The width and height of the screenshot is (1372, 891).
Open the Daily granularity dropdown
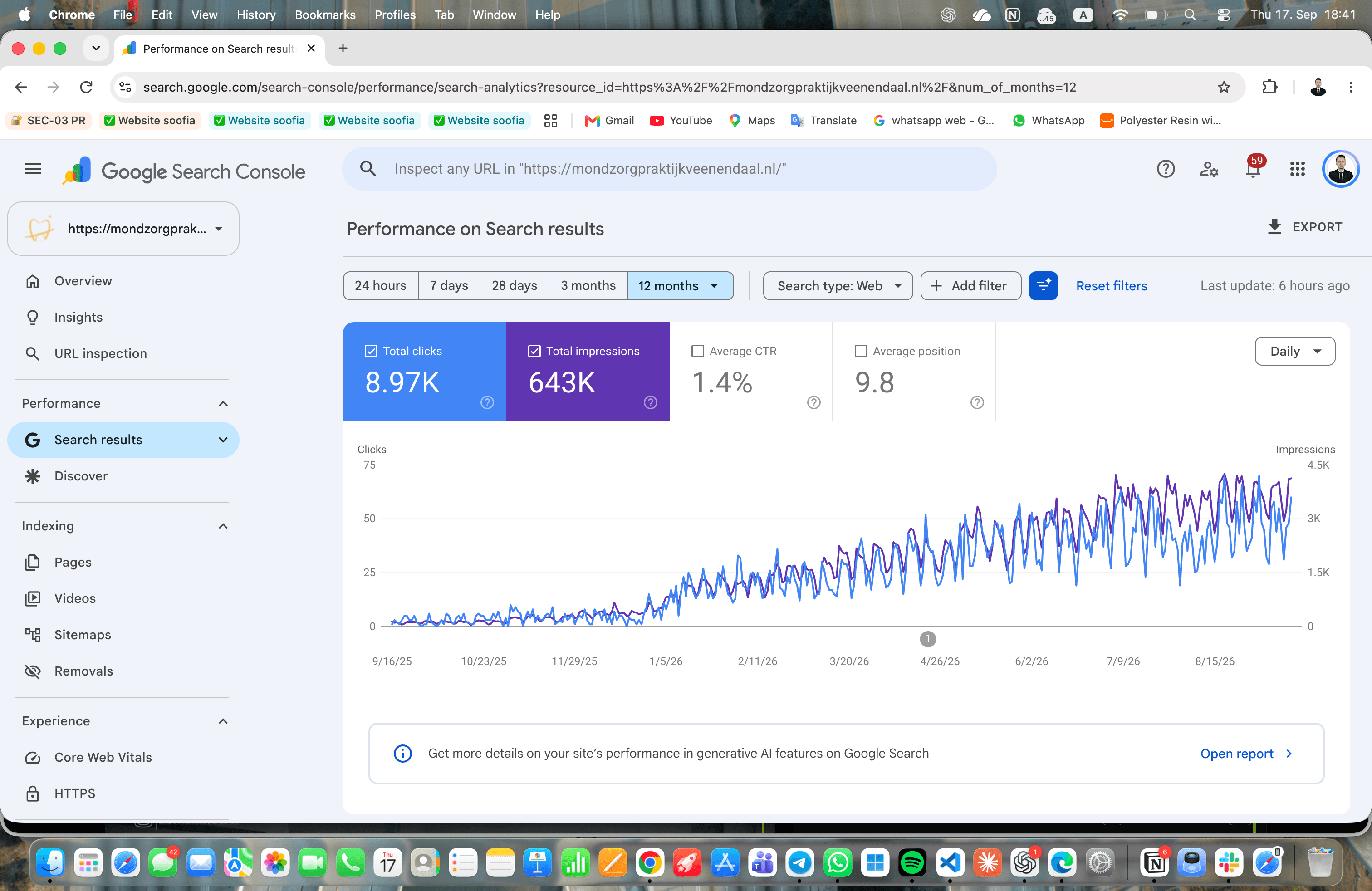(x=1295, y=351)
